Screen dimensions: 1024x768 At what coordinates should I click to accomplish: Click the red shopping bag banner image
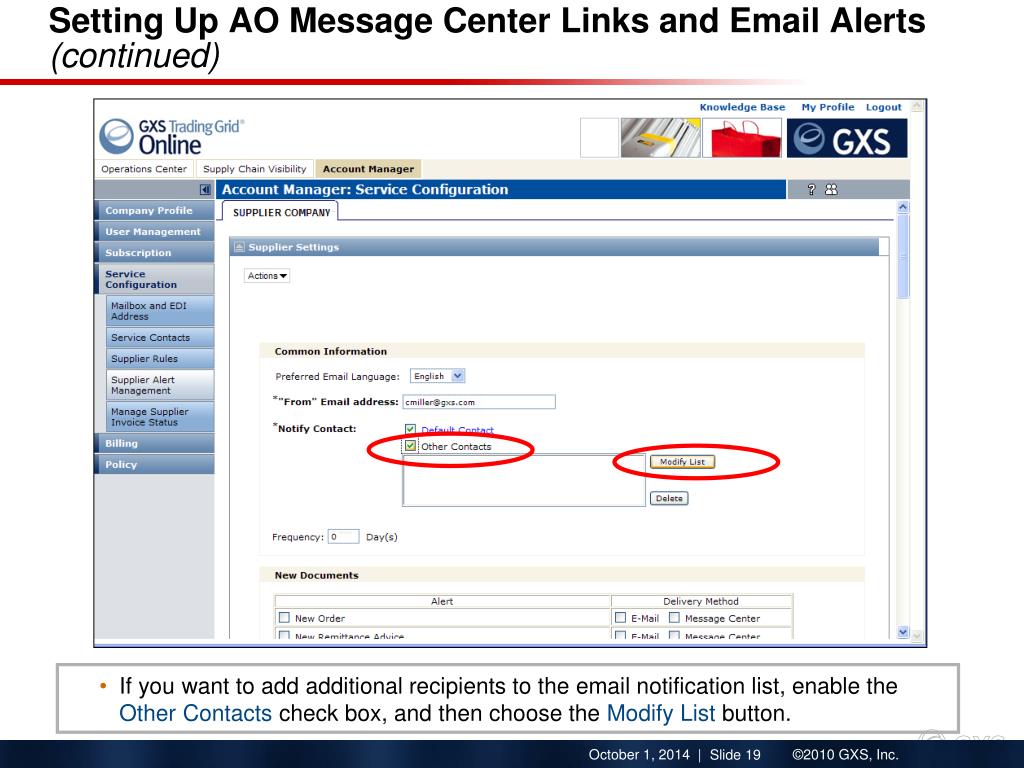pyautogui.click(x=742, y=138)
